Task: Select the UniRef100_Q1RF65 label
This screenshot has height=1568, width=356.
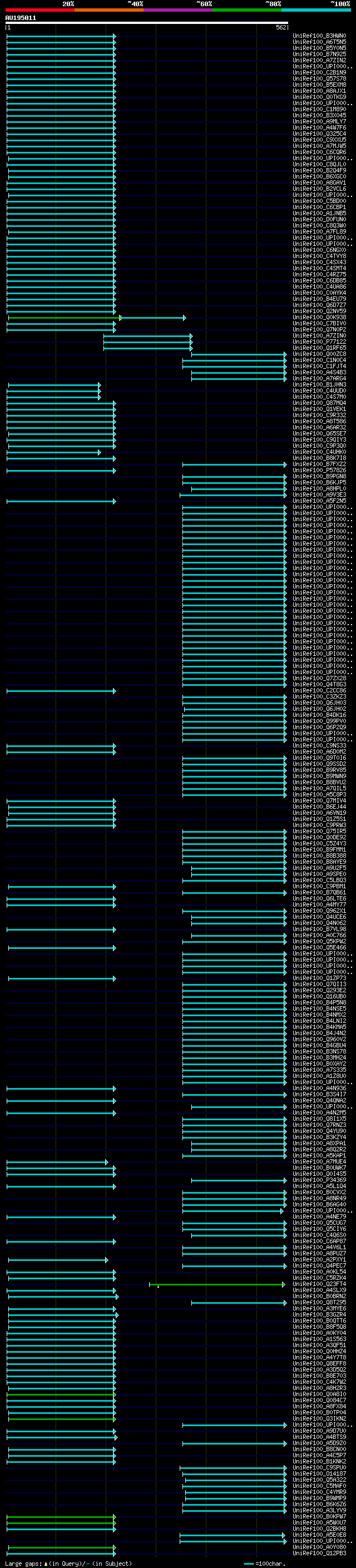Action: (319, 348)
